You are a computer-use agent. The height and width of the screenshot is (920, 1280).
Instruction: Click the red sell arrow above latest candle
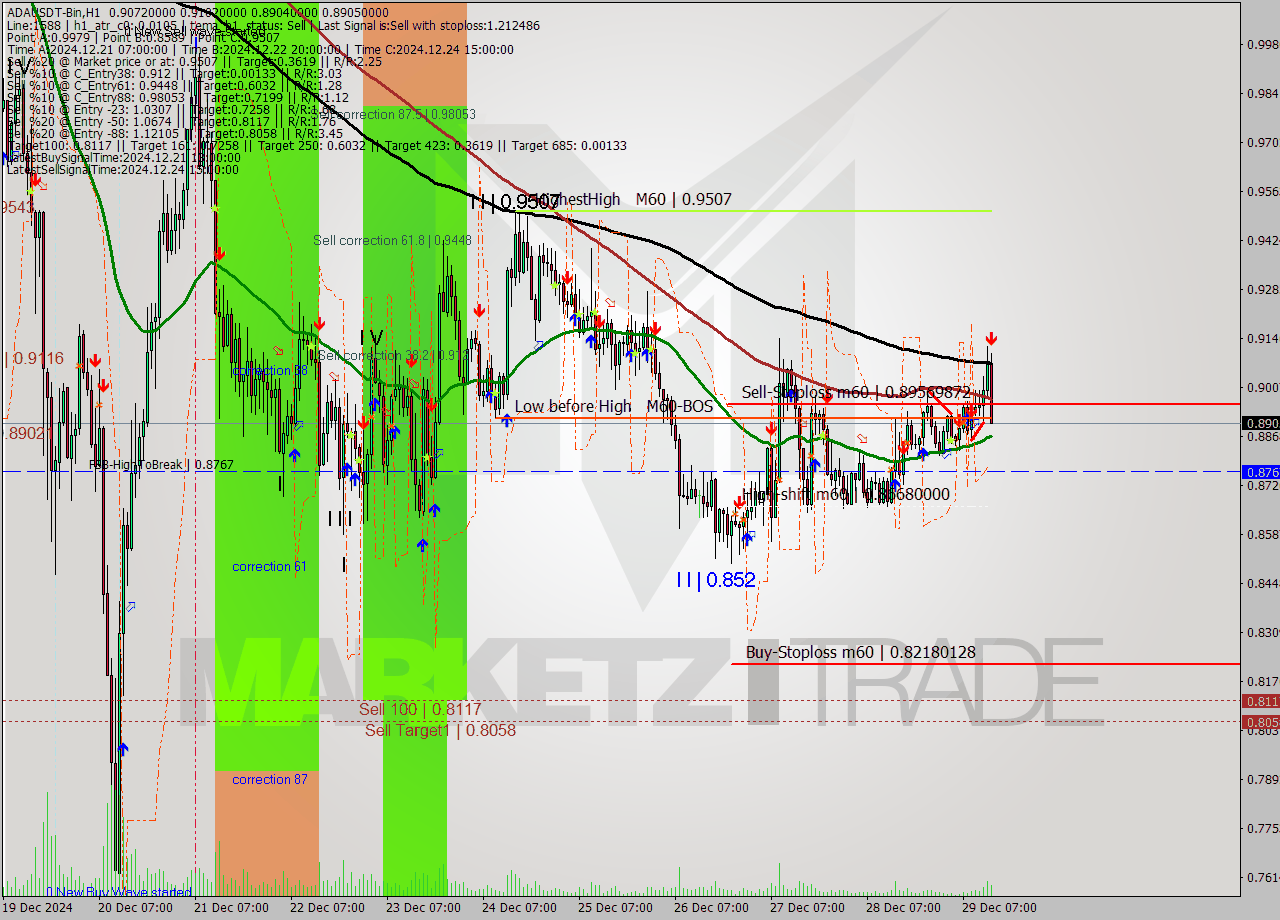[x=991, y=339]
